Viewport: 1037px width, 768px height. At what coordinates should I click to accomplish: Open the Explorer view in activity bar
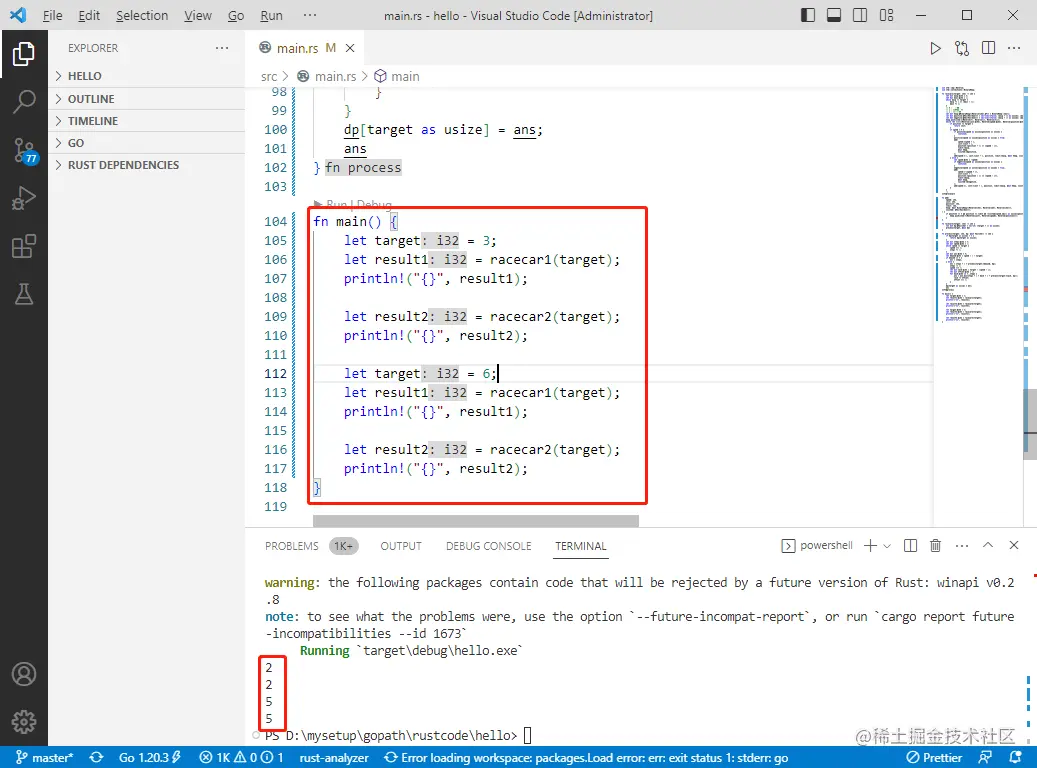[24, 54]
